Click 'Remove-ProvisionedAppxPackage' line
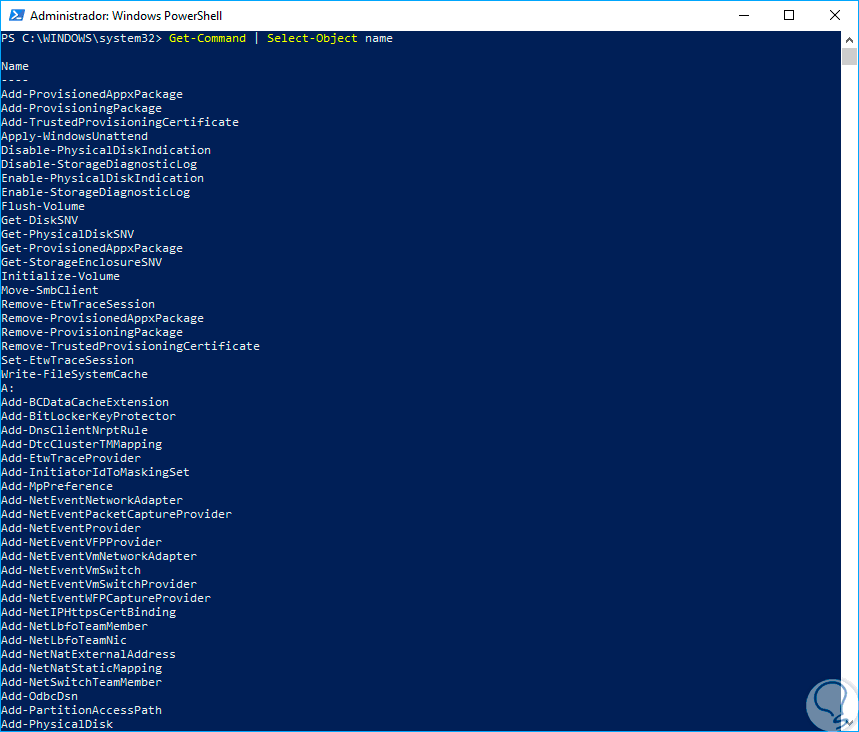Viewport: 859px width, 732px height. tap(102, 318)
